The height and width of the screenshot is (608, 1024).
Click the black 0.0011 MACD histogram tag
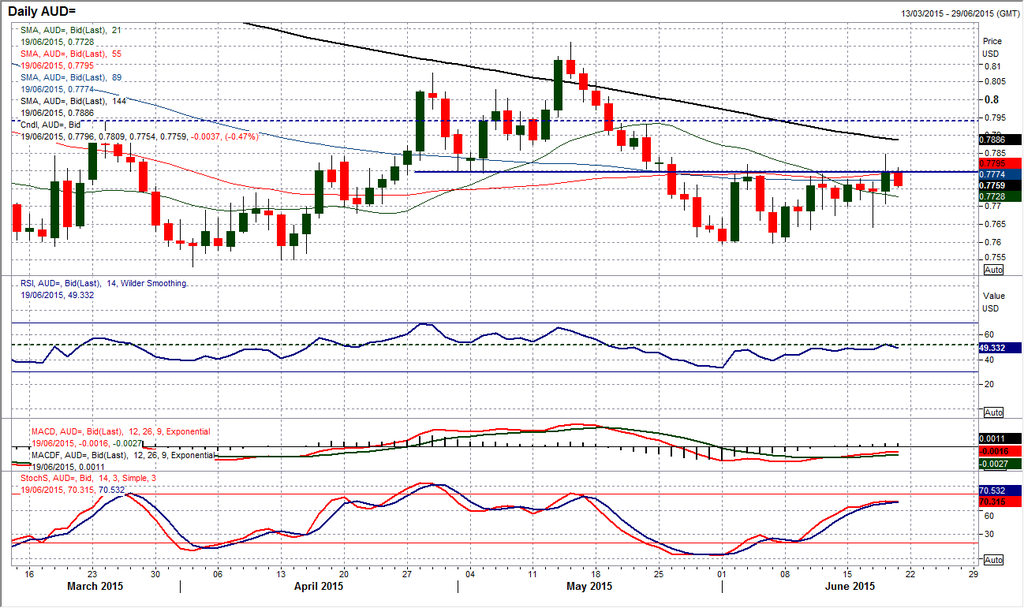tap(1000, 440)
